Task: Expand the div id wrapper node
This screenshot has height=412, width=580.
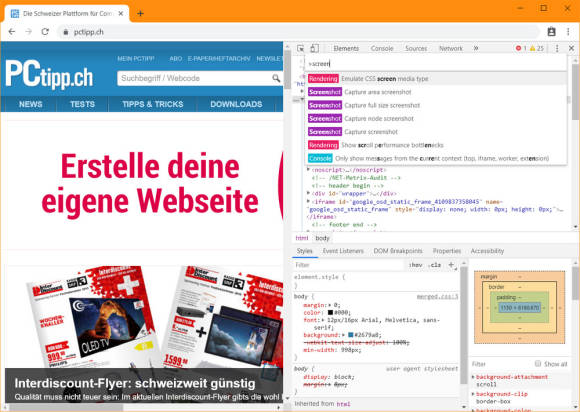Action: pyautogui.click(x=308, y=193)
